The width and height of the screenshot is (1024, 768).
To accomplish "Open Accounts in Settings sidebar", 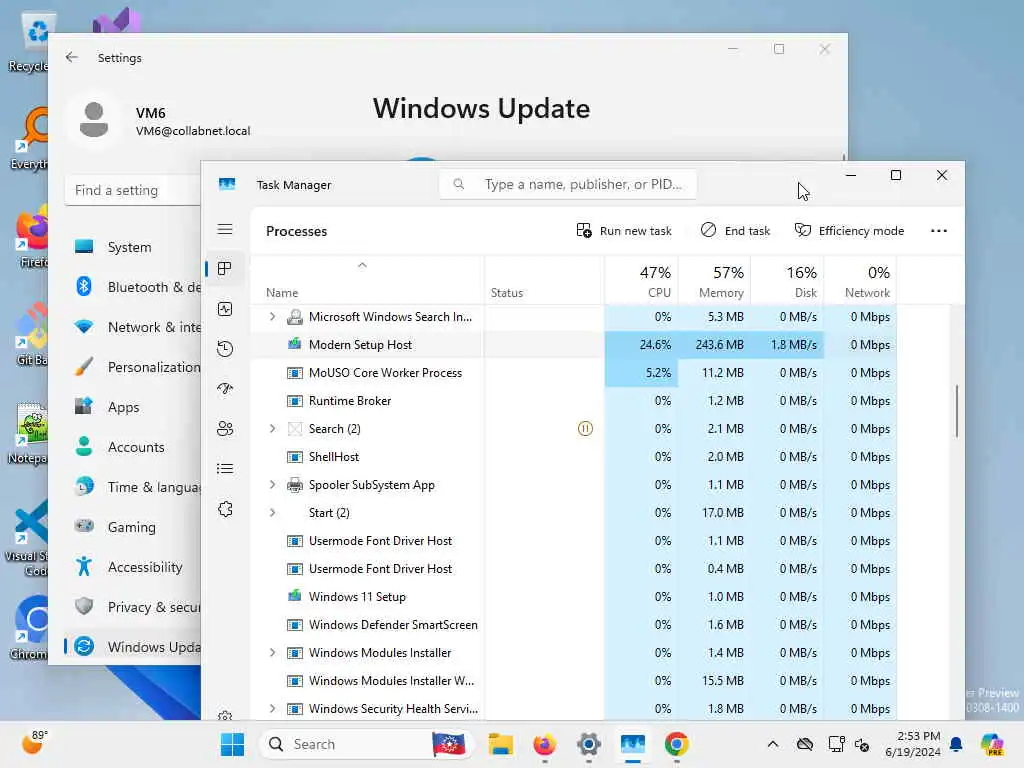I will point(134,447).
